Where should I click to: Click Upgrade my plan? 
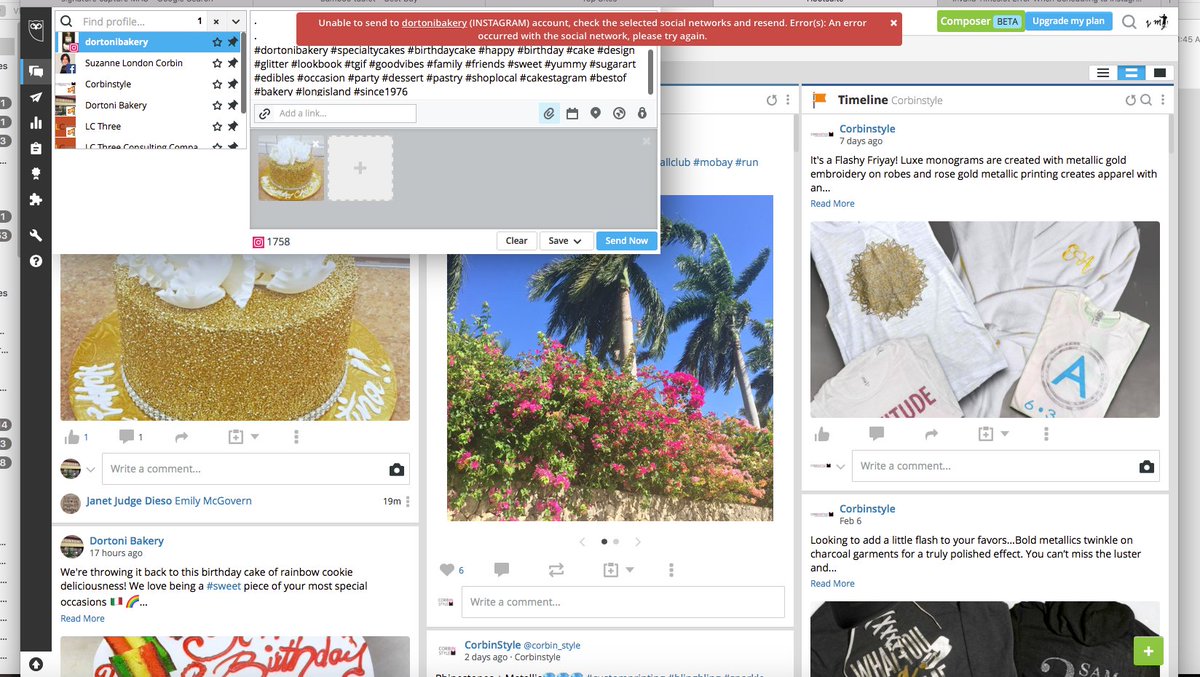click(1069, 21)
